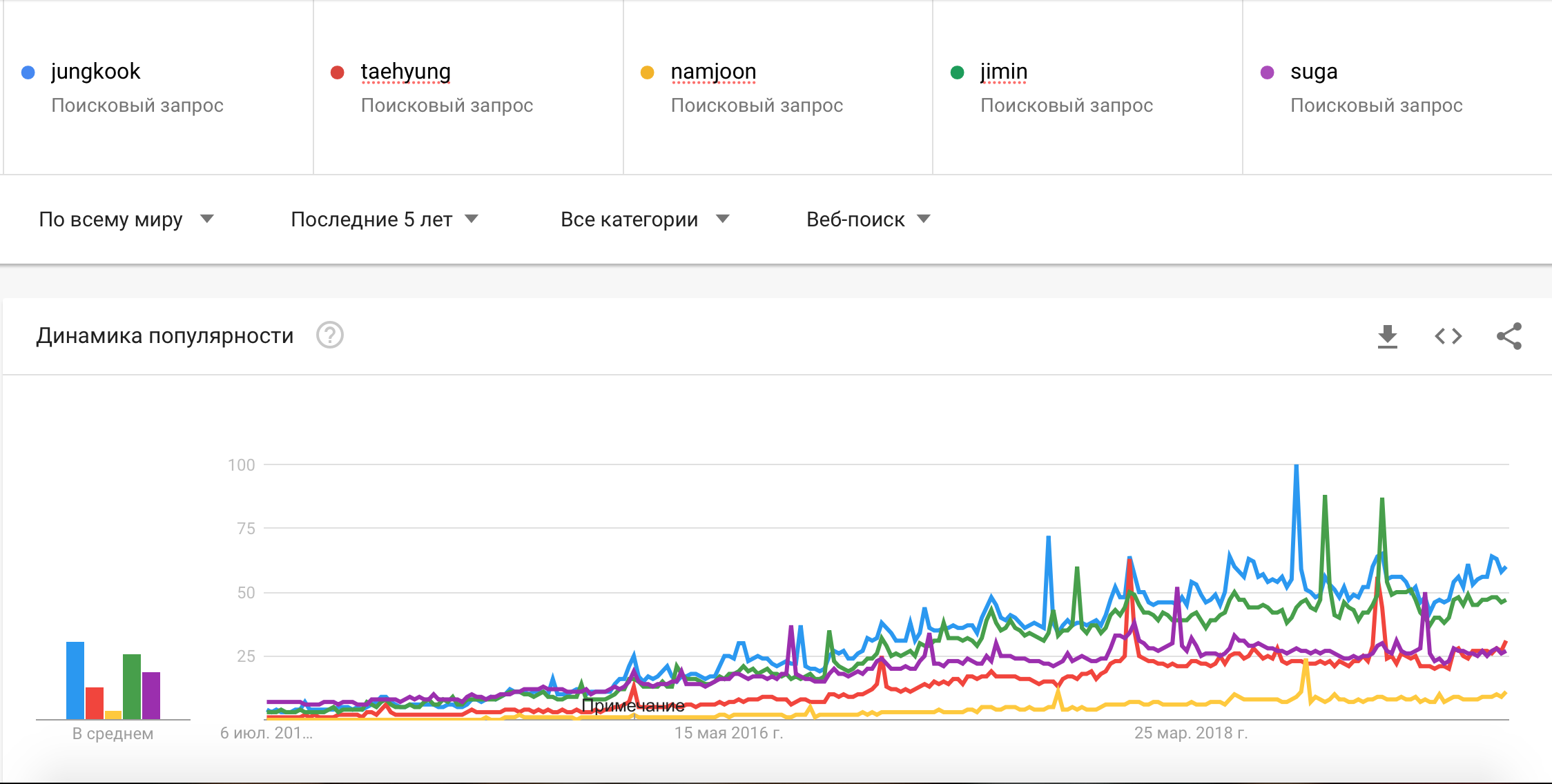Screen dimensions: 1552x784
Task: Click the blue jungkook average bar
Action: [x=75, y=680]
